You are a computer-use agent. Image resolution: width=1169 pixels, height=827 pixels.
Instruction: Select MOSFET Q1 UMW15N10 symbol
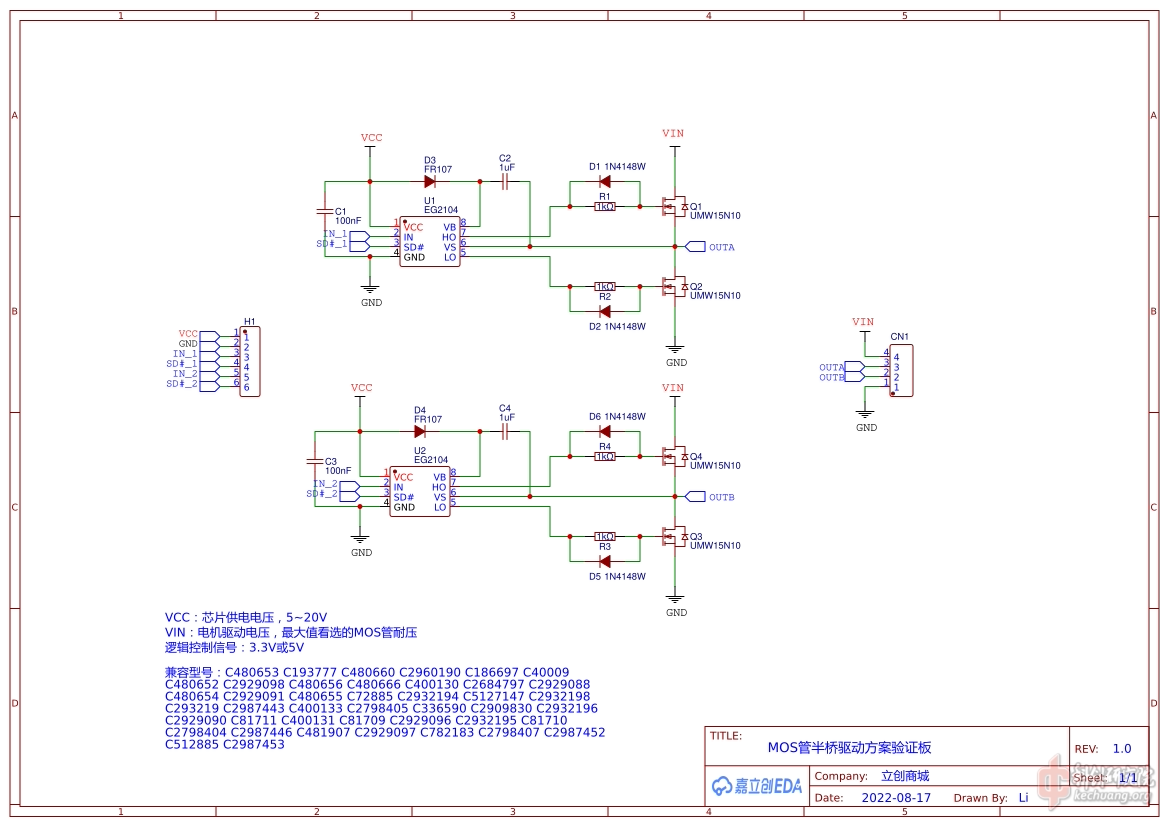(x=675, y=207)
